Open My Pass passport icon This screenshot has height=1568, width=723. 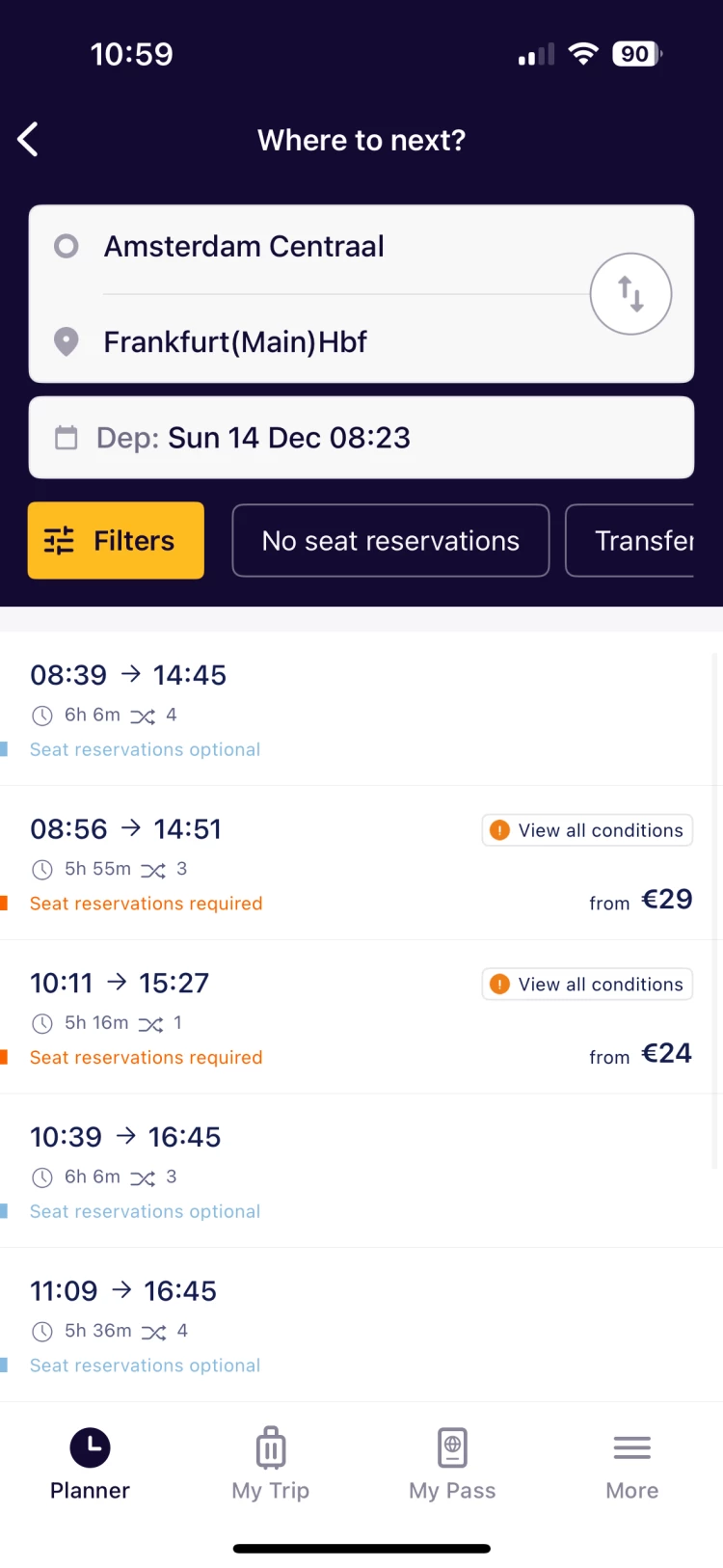pos(452,1447)
